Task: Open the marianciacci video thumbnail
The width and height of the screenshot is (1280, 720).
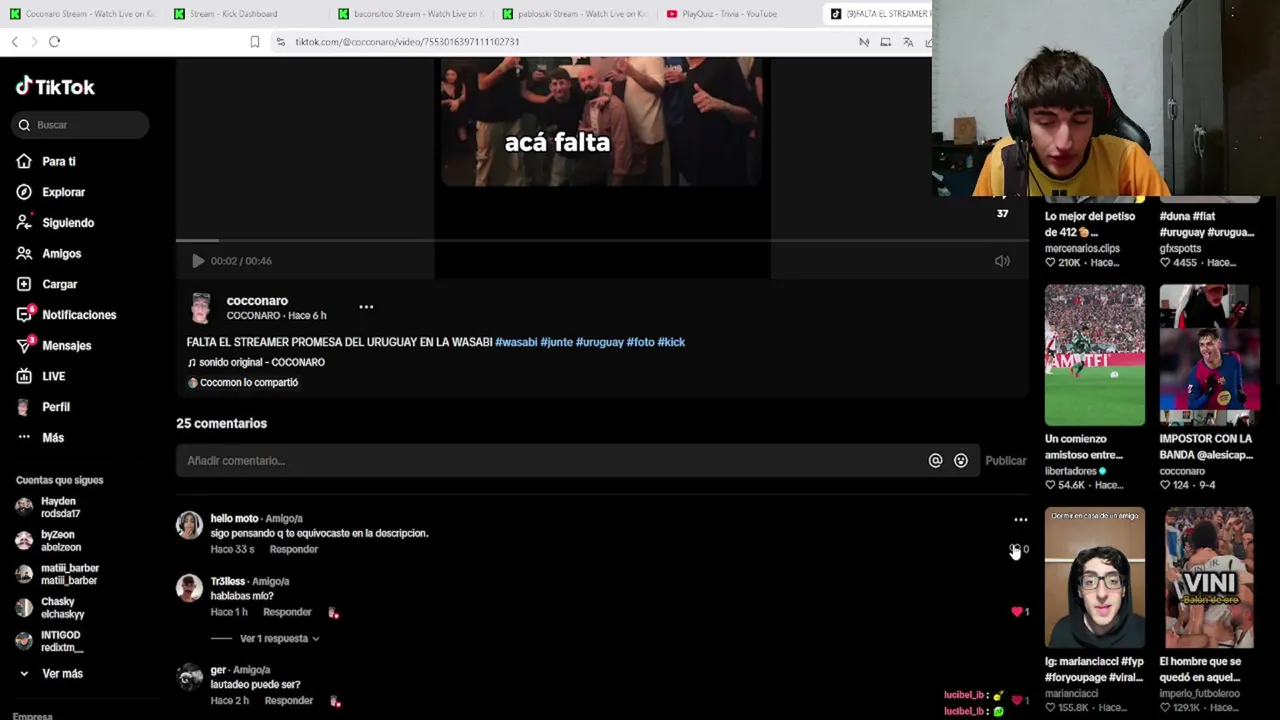Action: pos(1094,578)
